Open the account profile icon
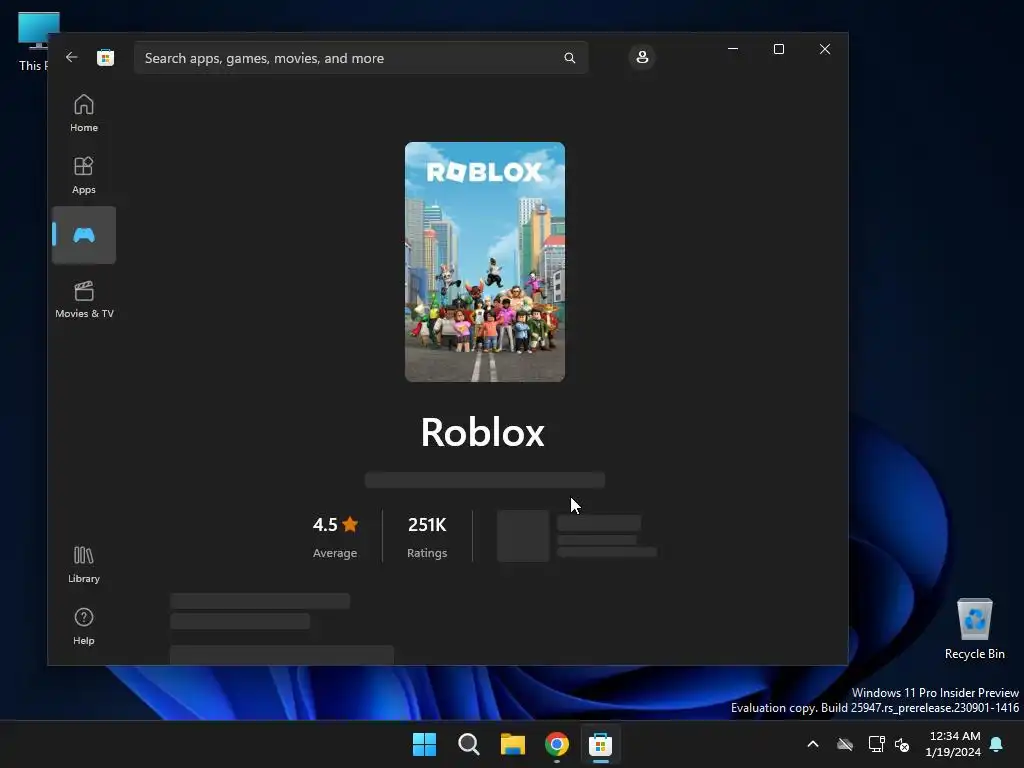The height and width of the screenshot is (768, 1024). (642, 57)
